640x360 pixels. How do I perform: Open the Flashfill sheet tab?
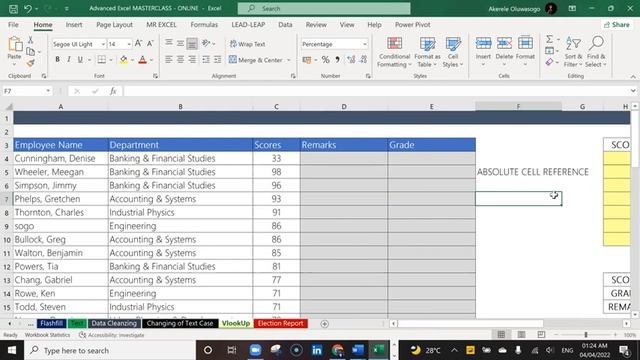tap(51, 323)
